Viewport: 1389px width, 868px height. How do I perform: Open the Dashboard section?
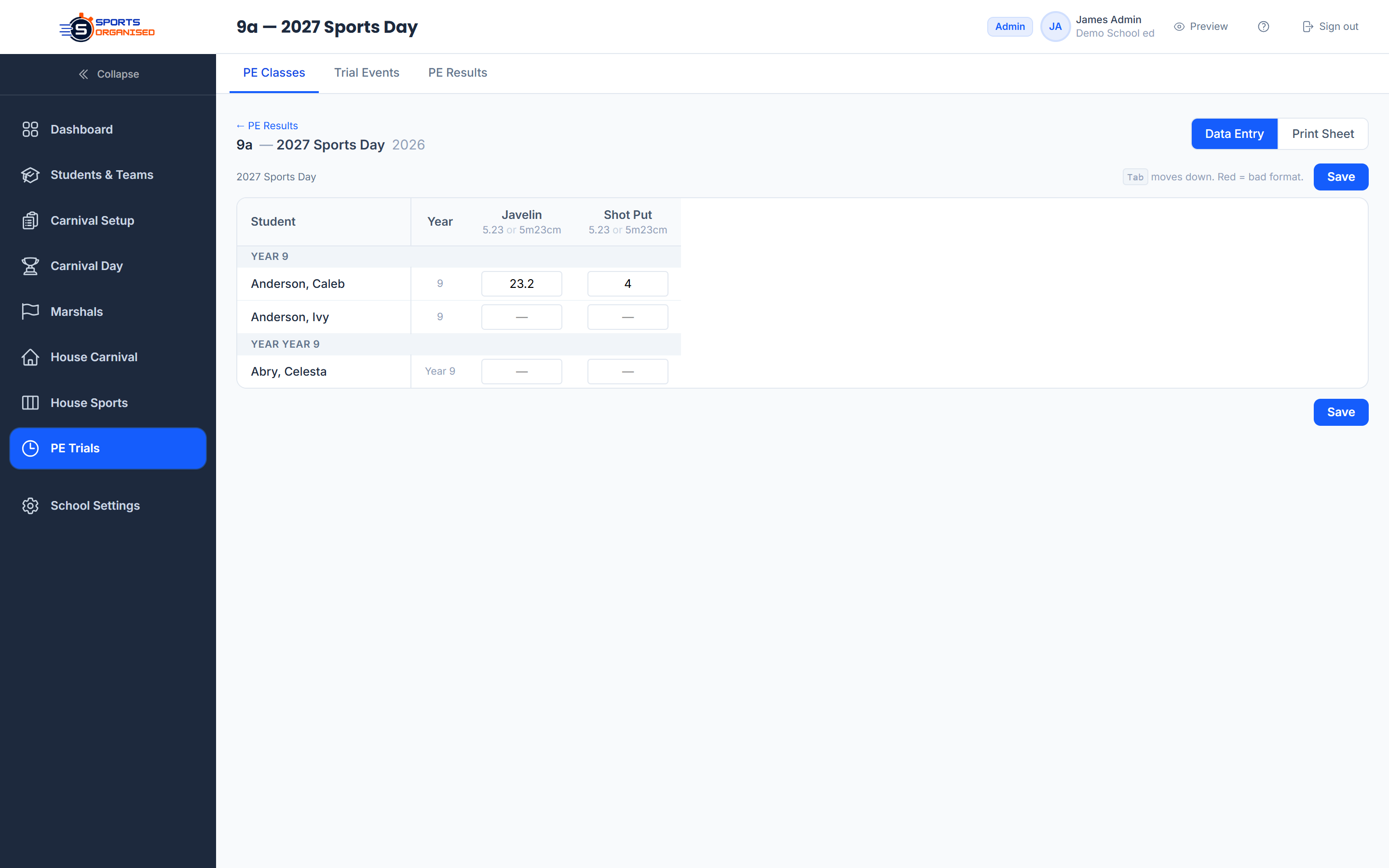pos(108,129)
